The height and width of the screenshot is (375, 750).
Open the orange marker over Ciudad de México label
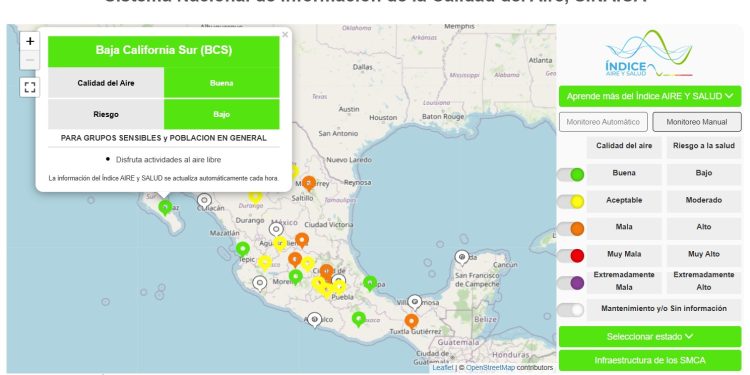(327, 272)
